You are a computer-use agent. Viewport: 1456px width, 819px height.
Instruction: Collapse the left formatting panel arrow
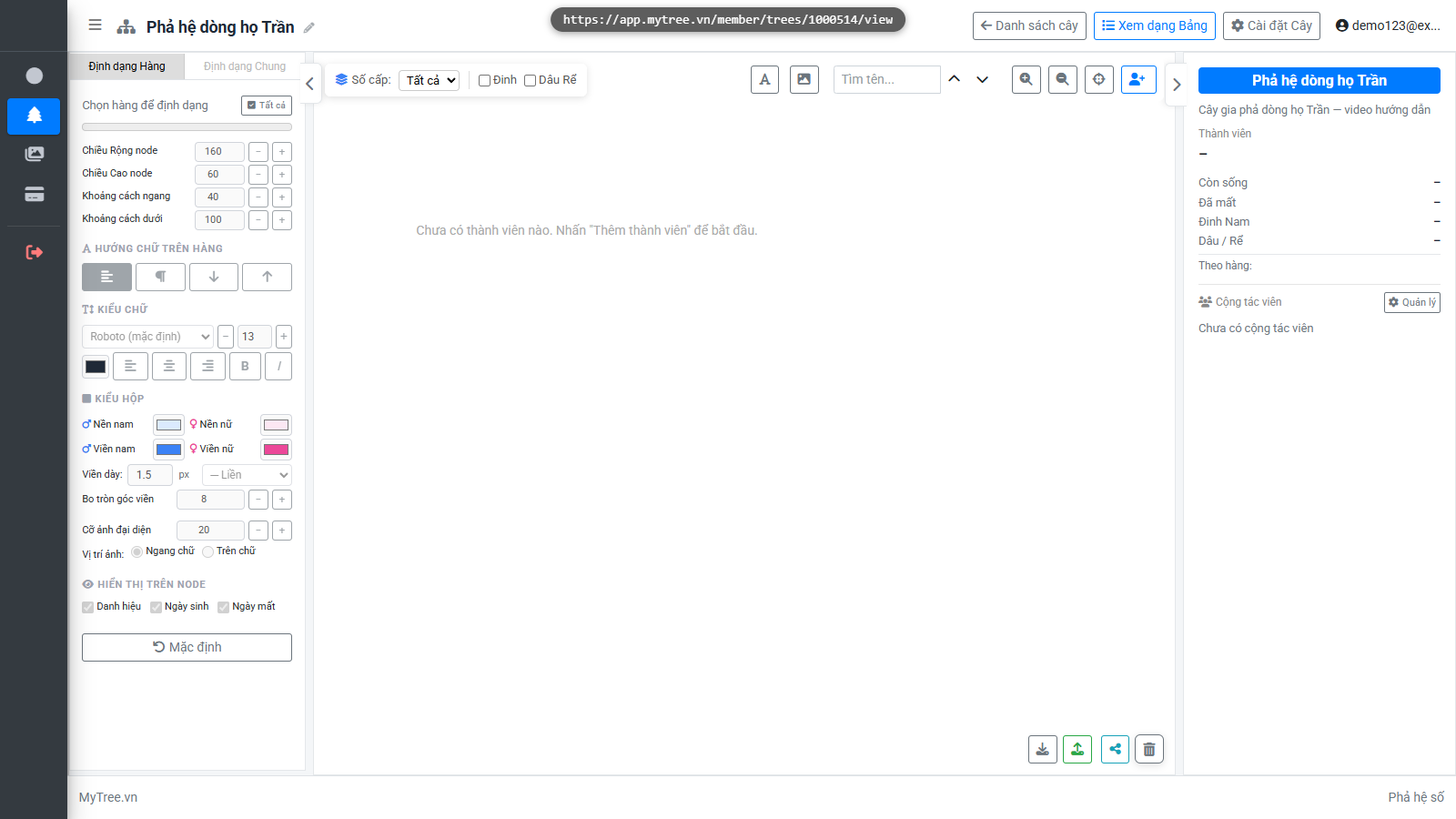[309, 84]
